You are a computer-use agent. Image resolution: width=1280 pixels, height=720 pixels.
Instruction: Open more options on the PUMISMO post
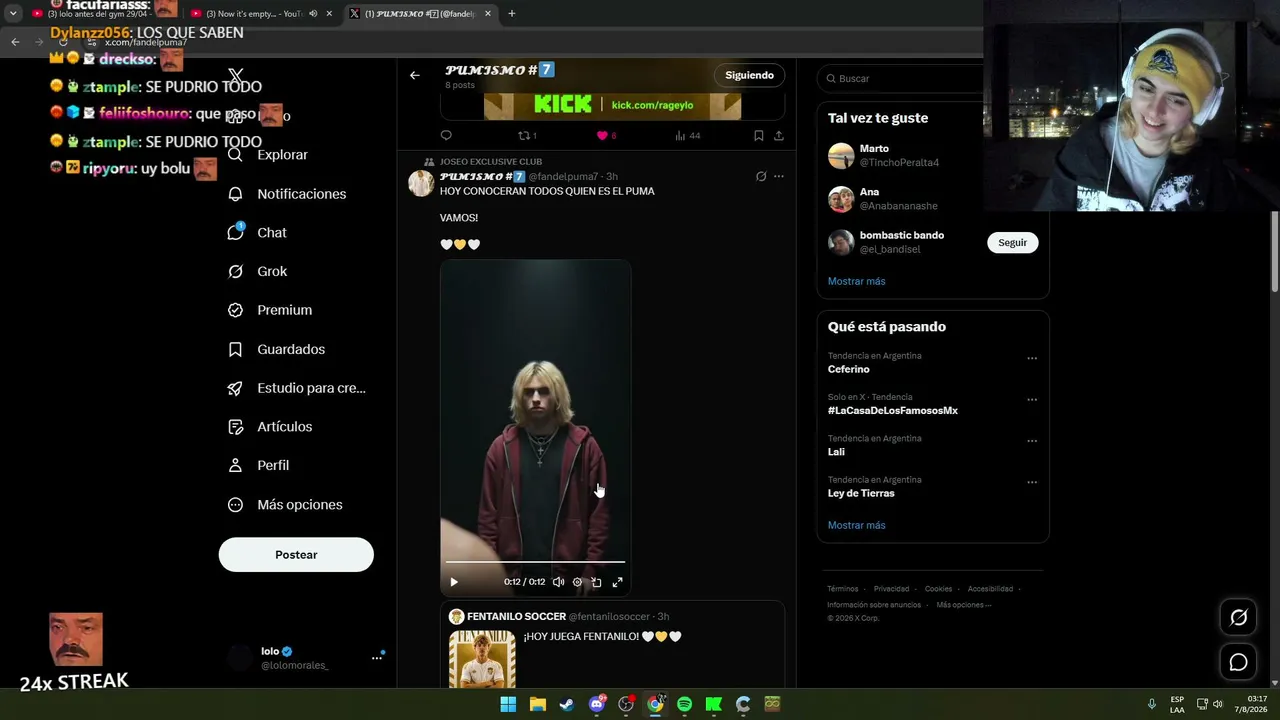(779, 177)
